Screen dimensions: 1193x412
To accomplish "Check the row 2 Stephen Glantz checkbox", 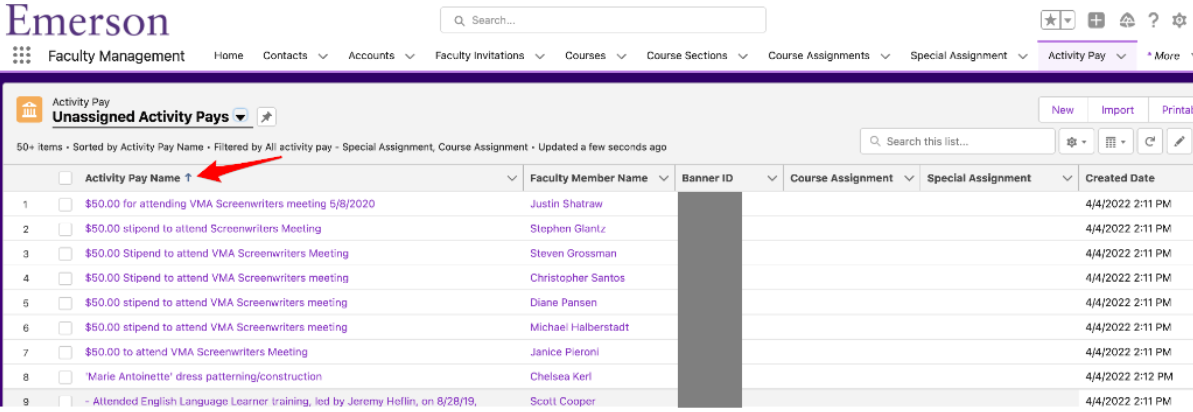I will [65, 229].
